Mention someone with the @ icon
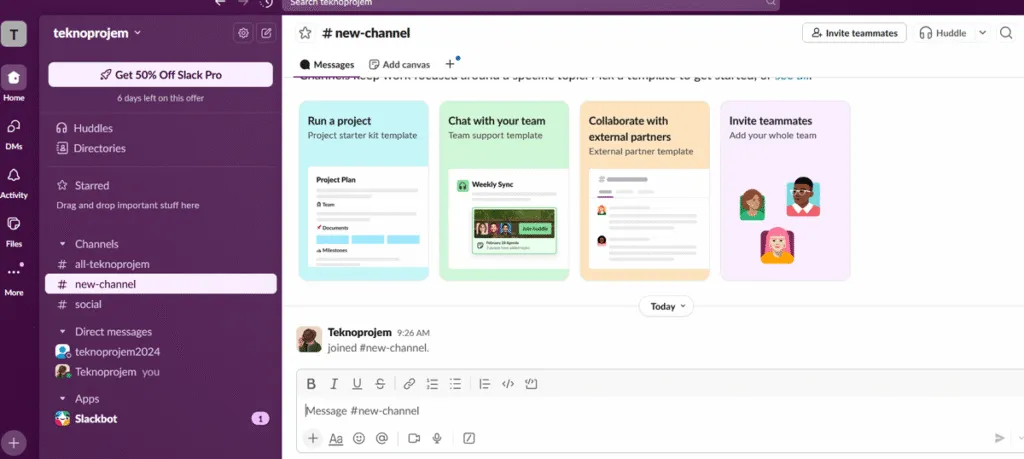1024x459 pixels. (382, 438)
